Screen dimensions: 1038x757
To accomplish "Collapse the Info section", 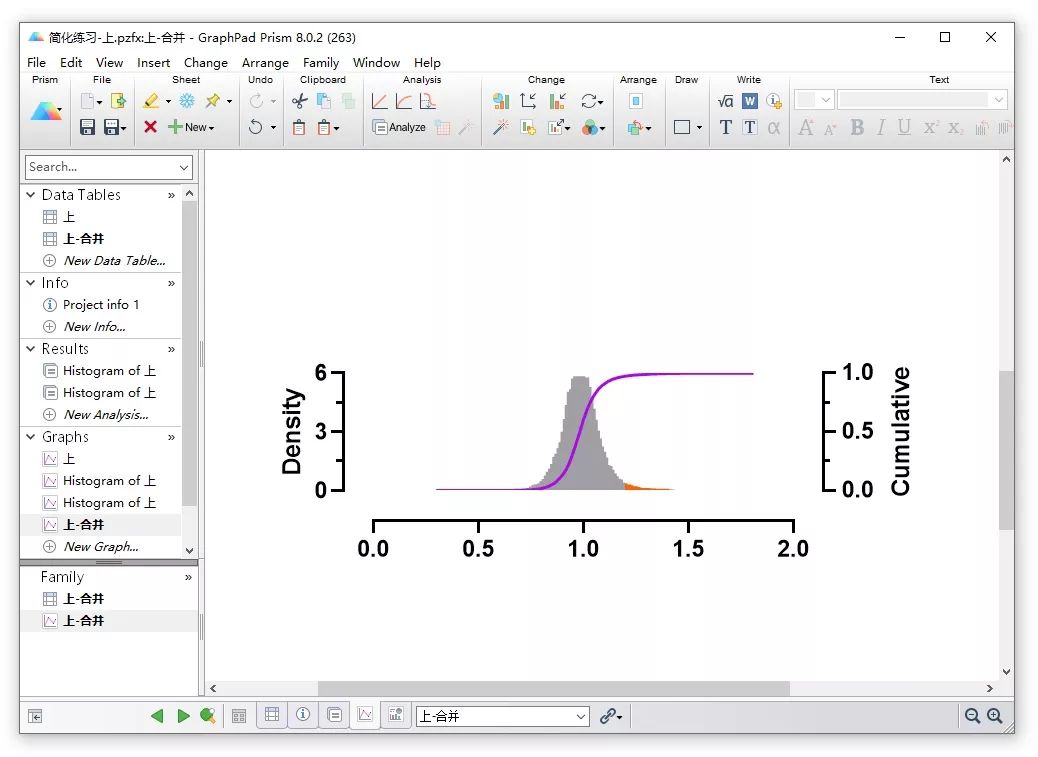I will (30, 283).
